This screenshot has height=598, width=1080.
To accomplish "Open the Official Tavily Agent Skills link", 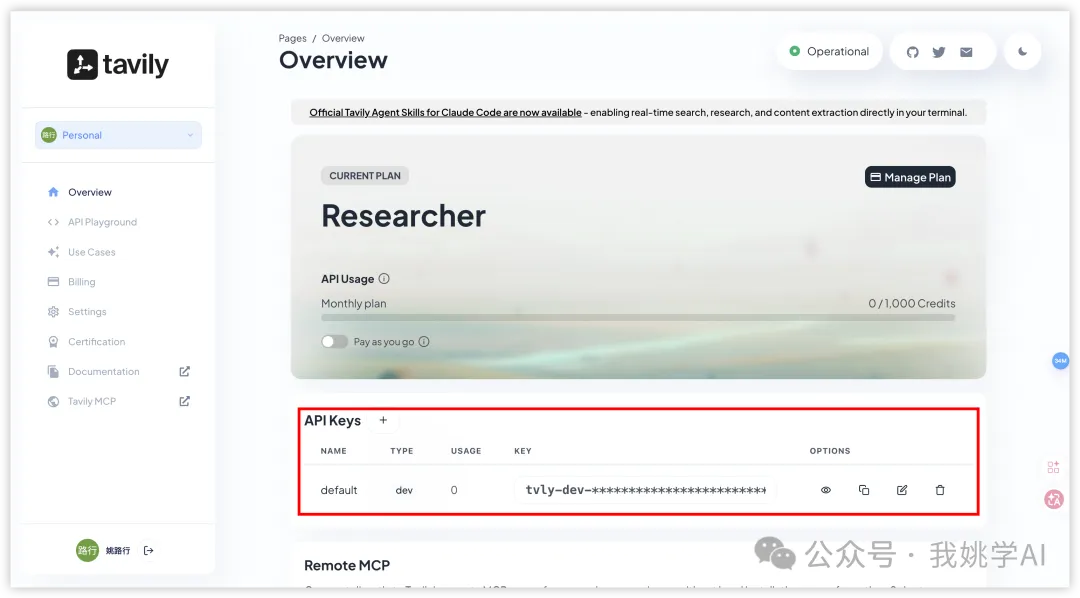I will pyautogui.click(x=445, y=113).
